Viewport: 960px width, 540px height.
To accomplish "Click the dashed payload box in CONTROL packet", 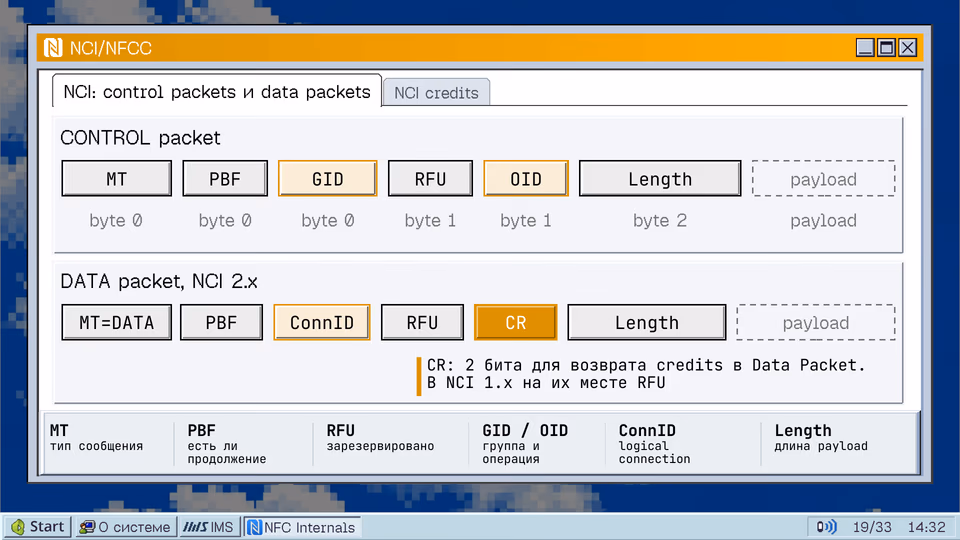I will click(823, 179).
